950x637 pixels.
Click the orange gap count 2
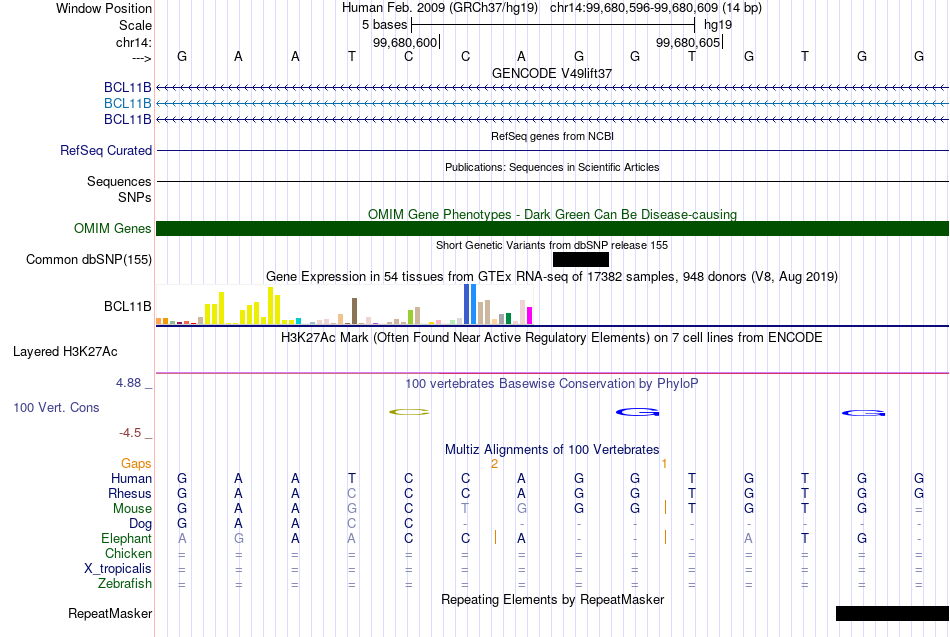pos(494,464)
